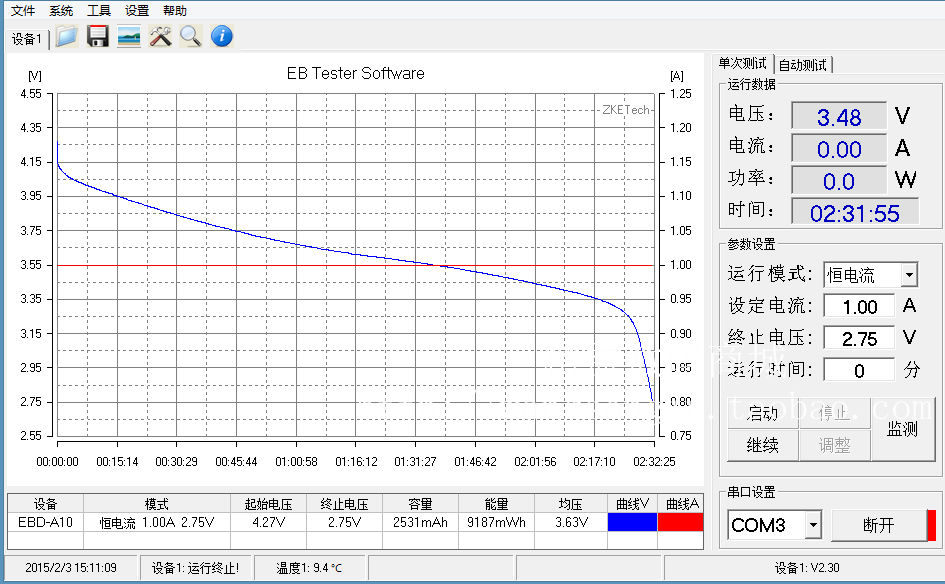The width and height of the screenshot is (945, 584).
Task: Click the EBD-A10 device cell
Action: click(x=45, y=522)
